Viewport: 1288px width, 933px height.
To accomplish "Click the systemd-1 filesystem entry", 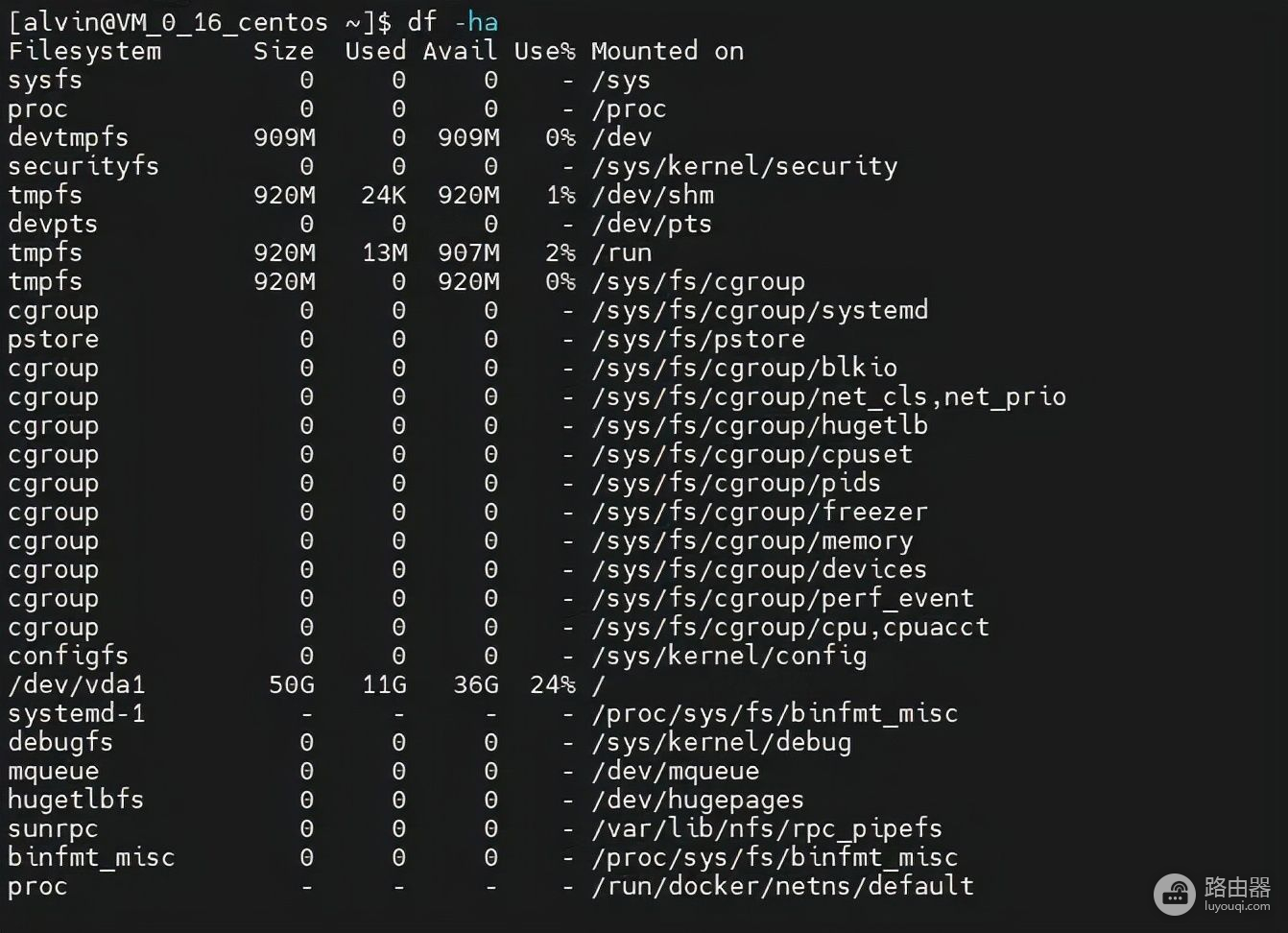I will [77, 713].
